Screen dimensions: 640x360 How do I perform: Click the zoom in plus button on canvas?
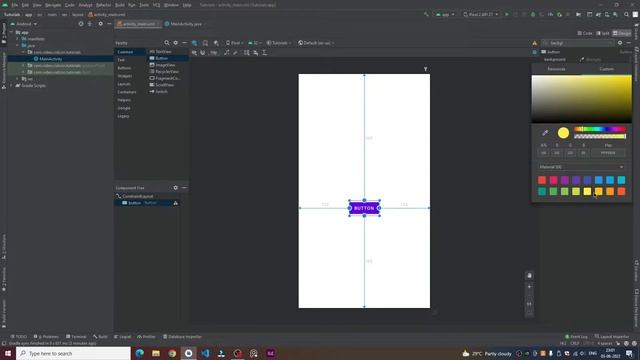(x=529, y=287)
